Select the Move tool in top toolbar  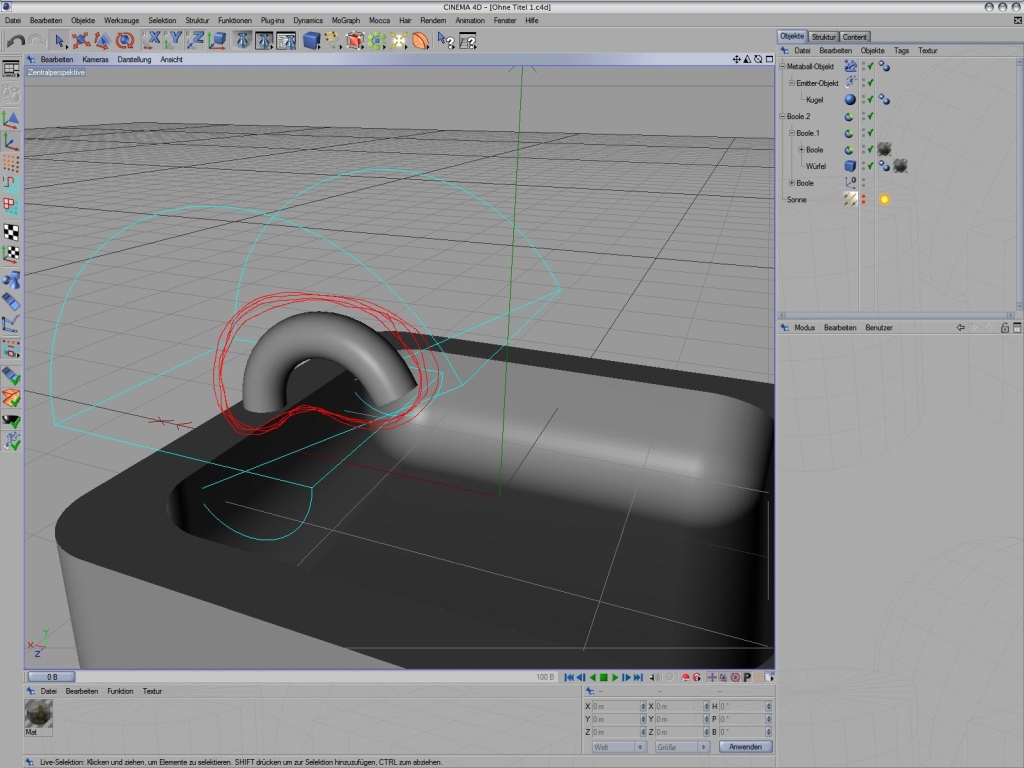81,41
